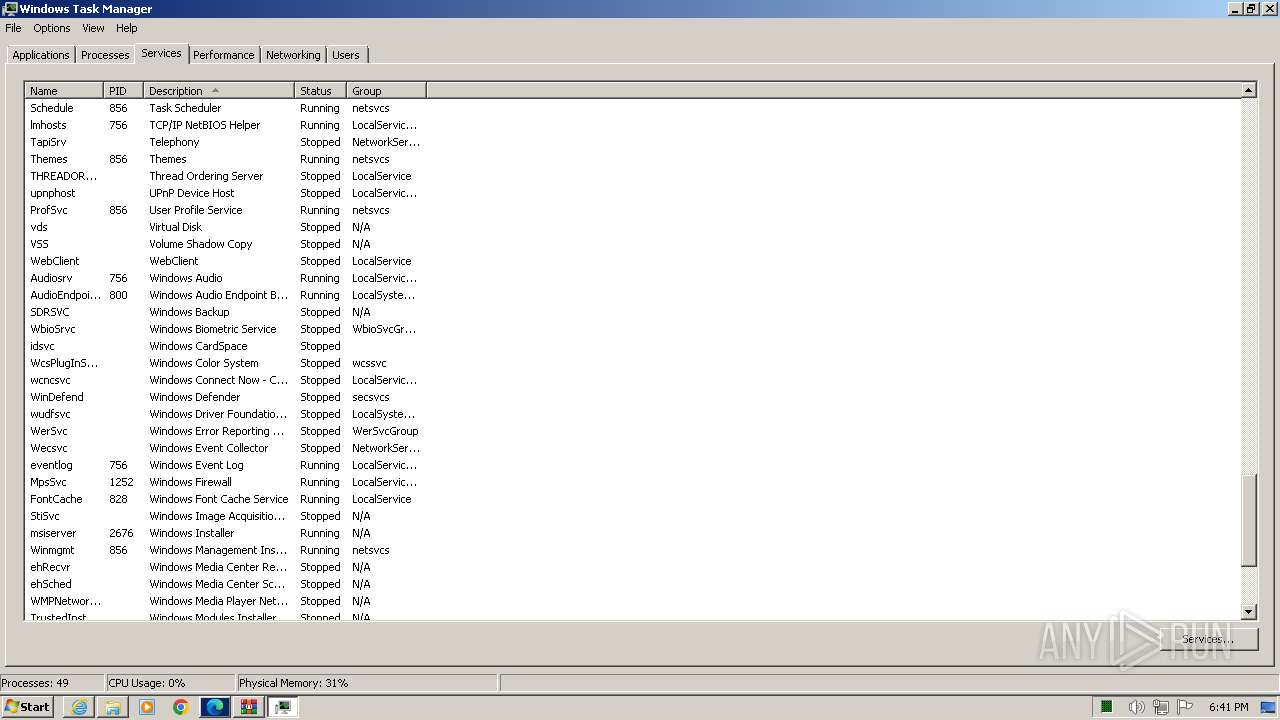The width and height of the screenshot is (1280, 720).
Task: Select the lmhosts service row
Action: (226, 125)
